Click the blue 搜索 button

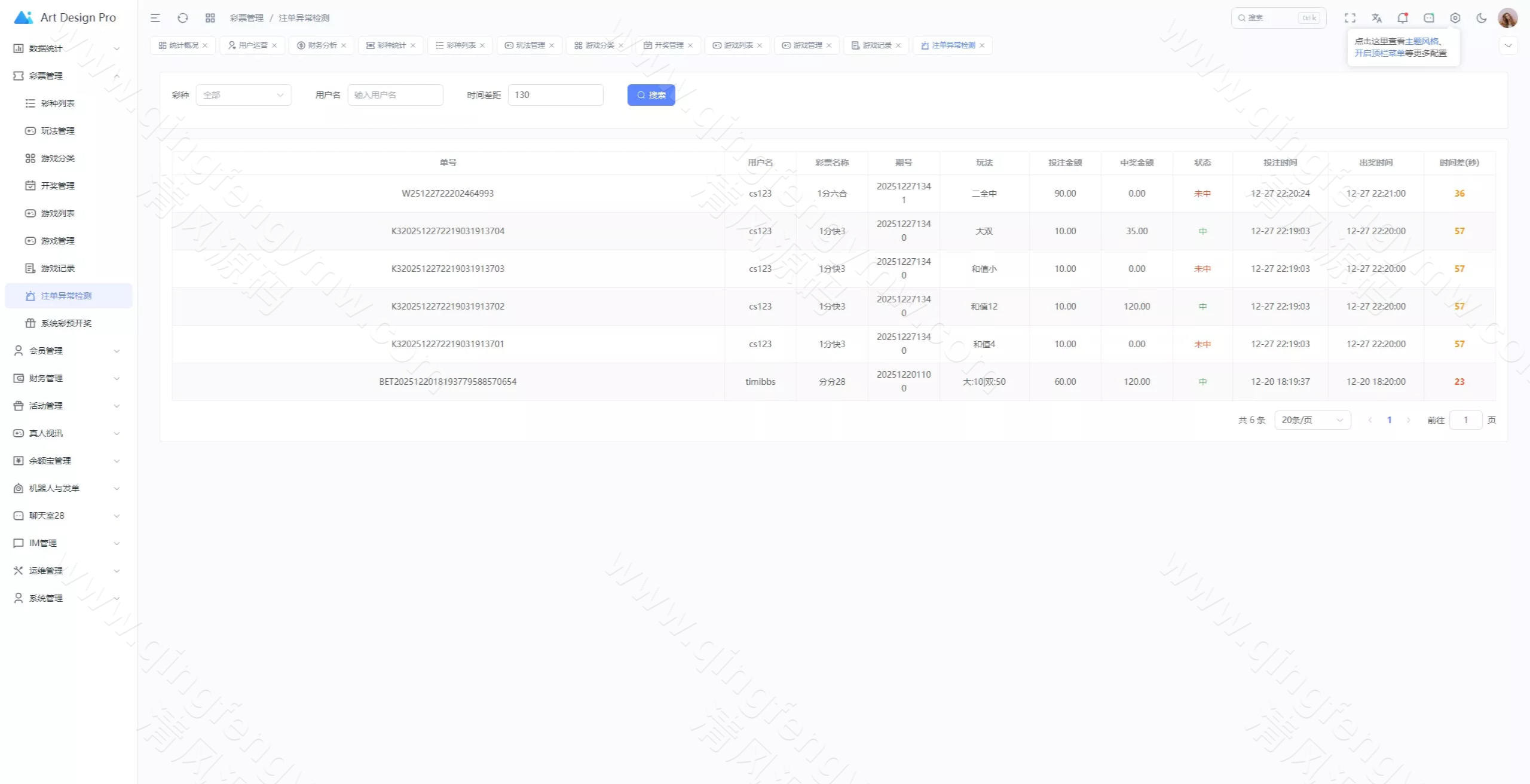pyautogui.click(x=651, y=95)
